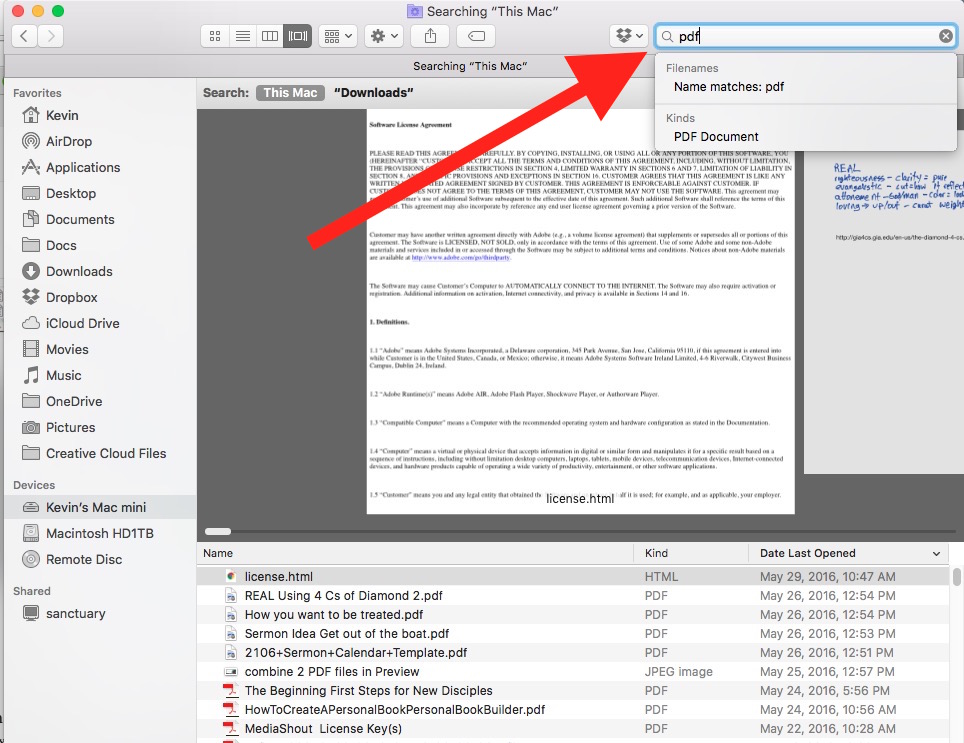The width and height of the screenshot is (964, 743).
Task: Select Sermon Idea Get out of the boat.pdf
Action: pyautogui.click(x=573, y=634)
